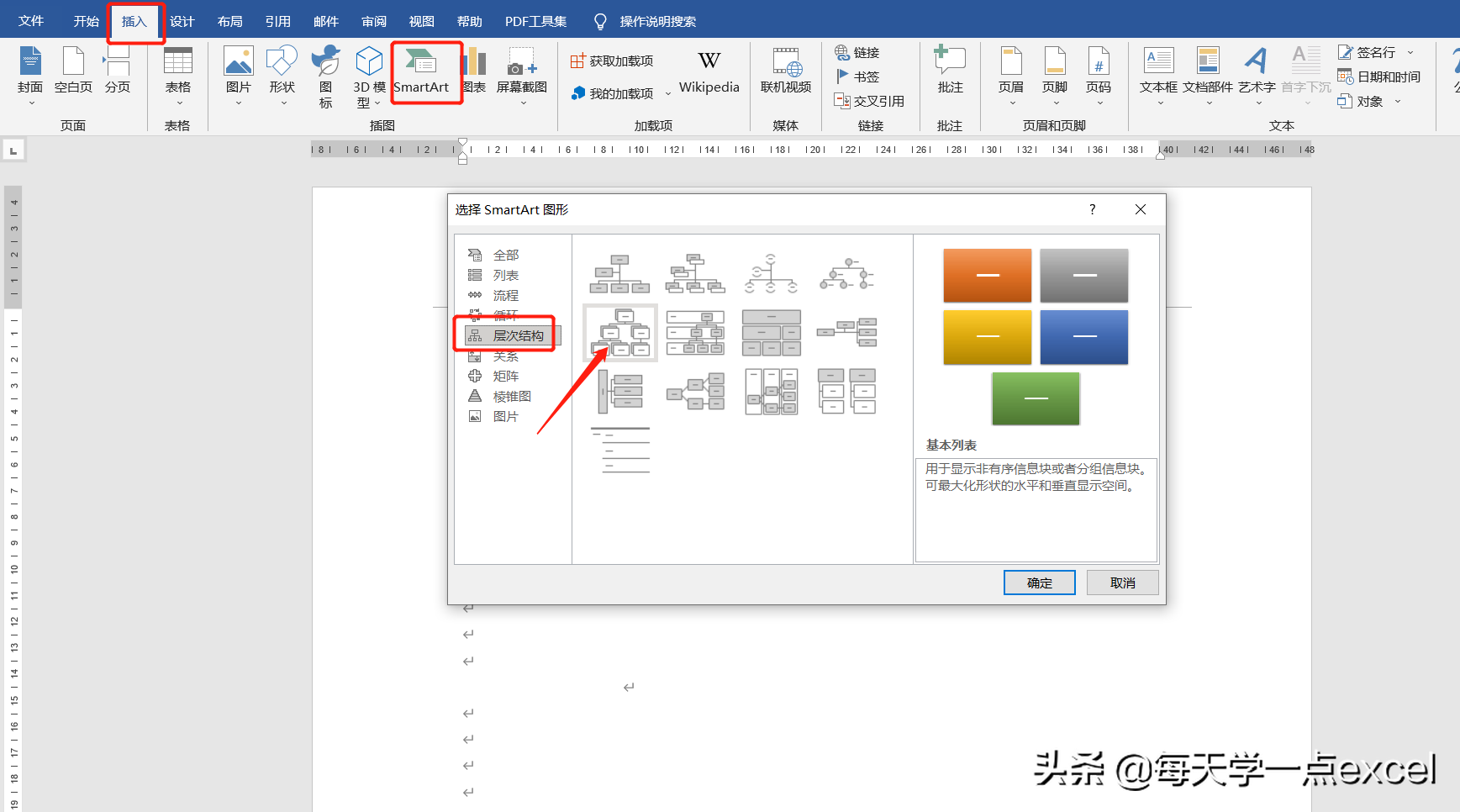
Task: Click the blue preview block
Action: point(1084,337)
